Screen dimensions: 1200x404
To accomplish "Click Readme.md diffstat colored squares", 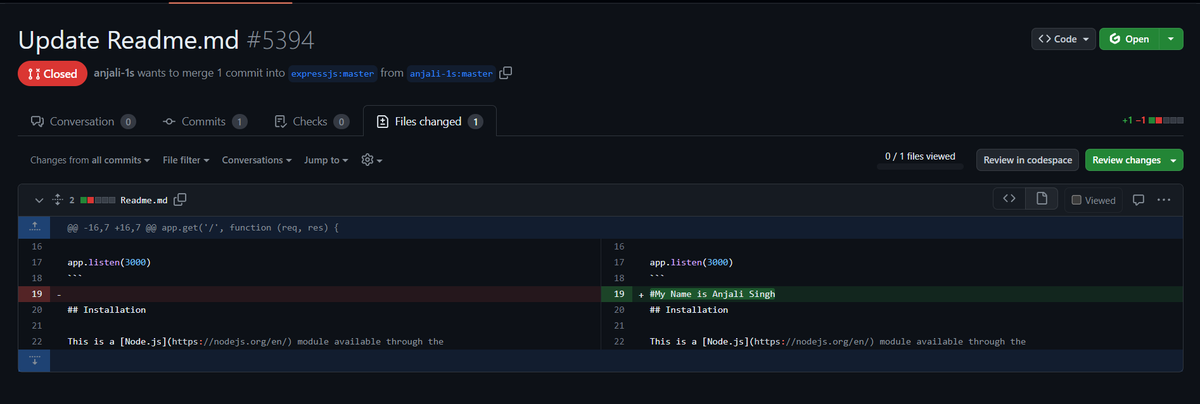I will [x=97, y=200].
